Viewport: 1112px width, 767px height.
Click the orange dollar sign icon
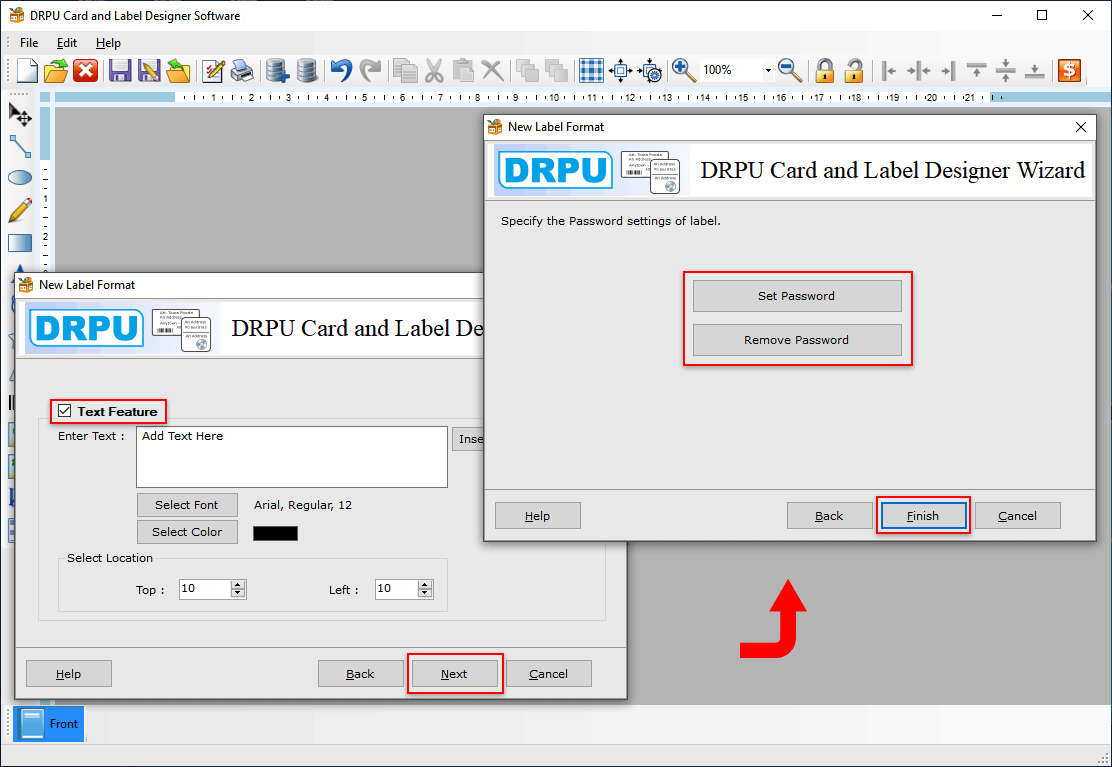(1069, 70)
